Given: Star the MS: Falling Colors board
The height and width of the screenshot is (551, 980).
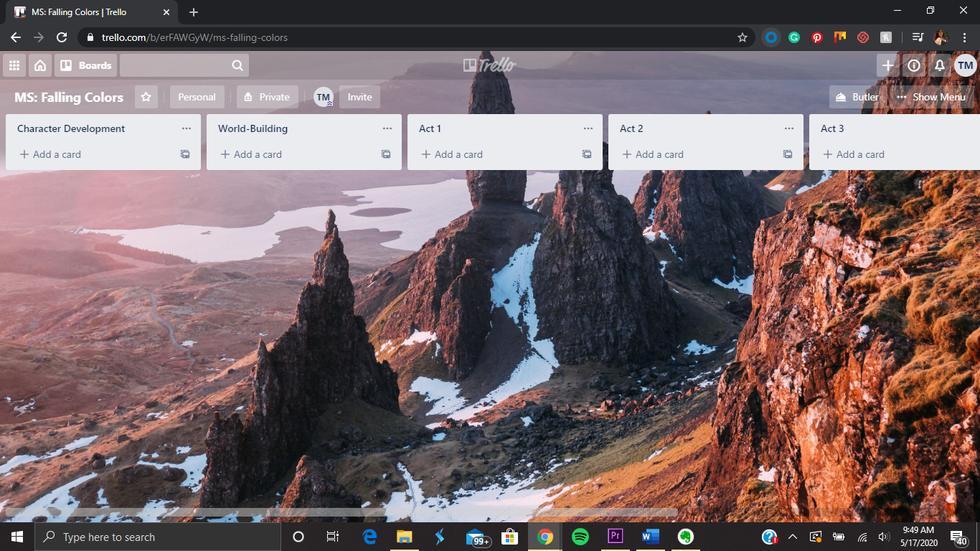Looking at the screenshot, I should coord(146,97).
